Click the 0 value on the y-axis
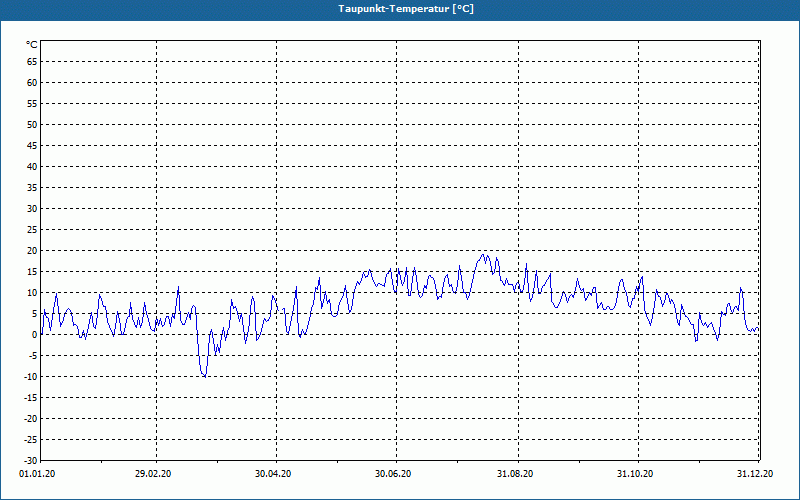The image size is (800, 500). [35, 335]
